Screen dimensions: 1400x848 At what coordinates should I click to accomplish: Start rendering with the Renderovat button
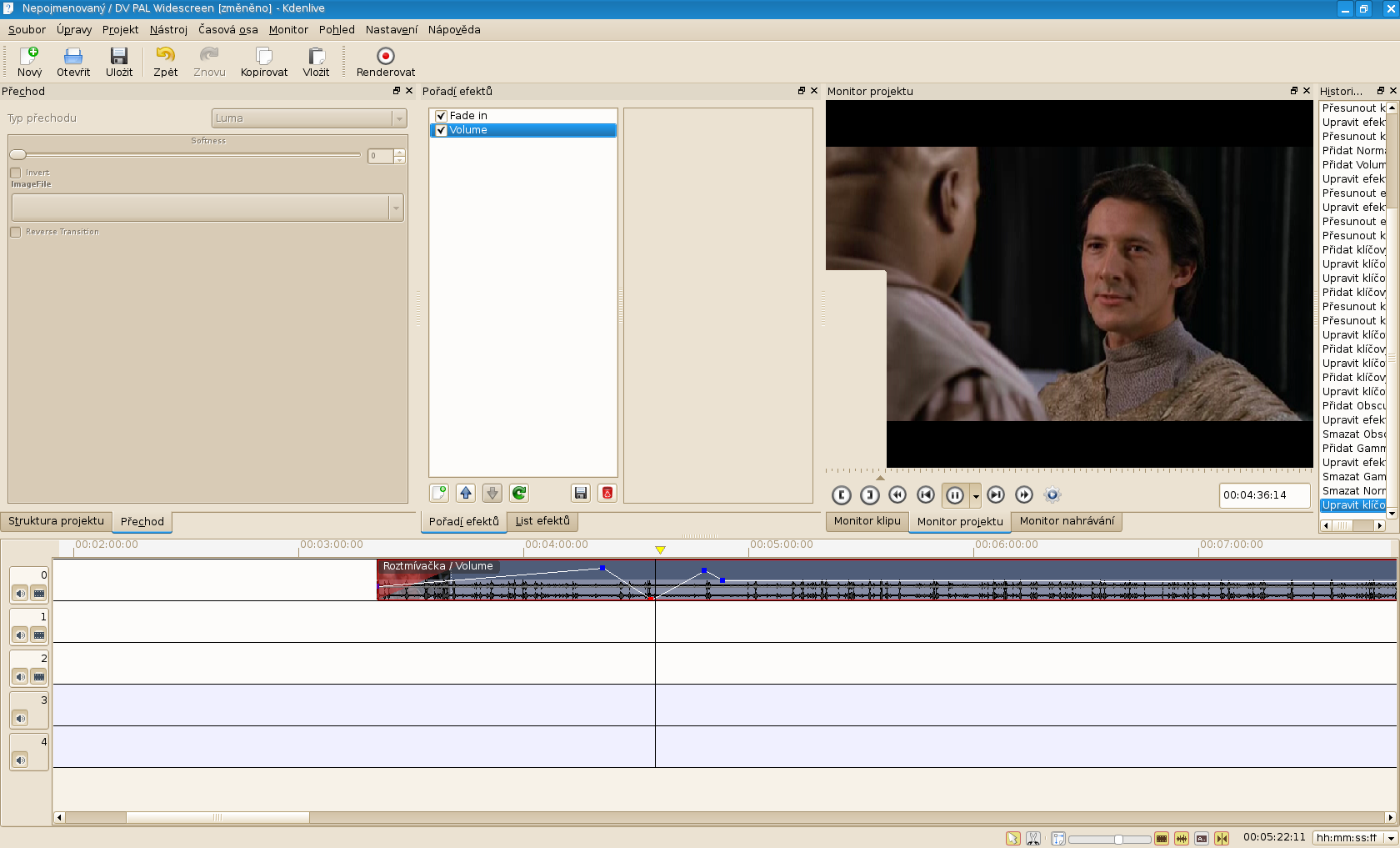(386, 63)
